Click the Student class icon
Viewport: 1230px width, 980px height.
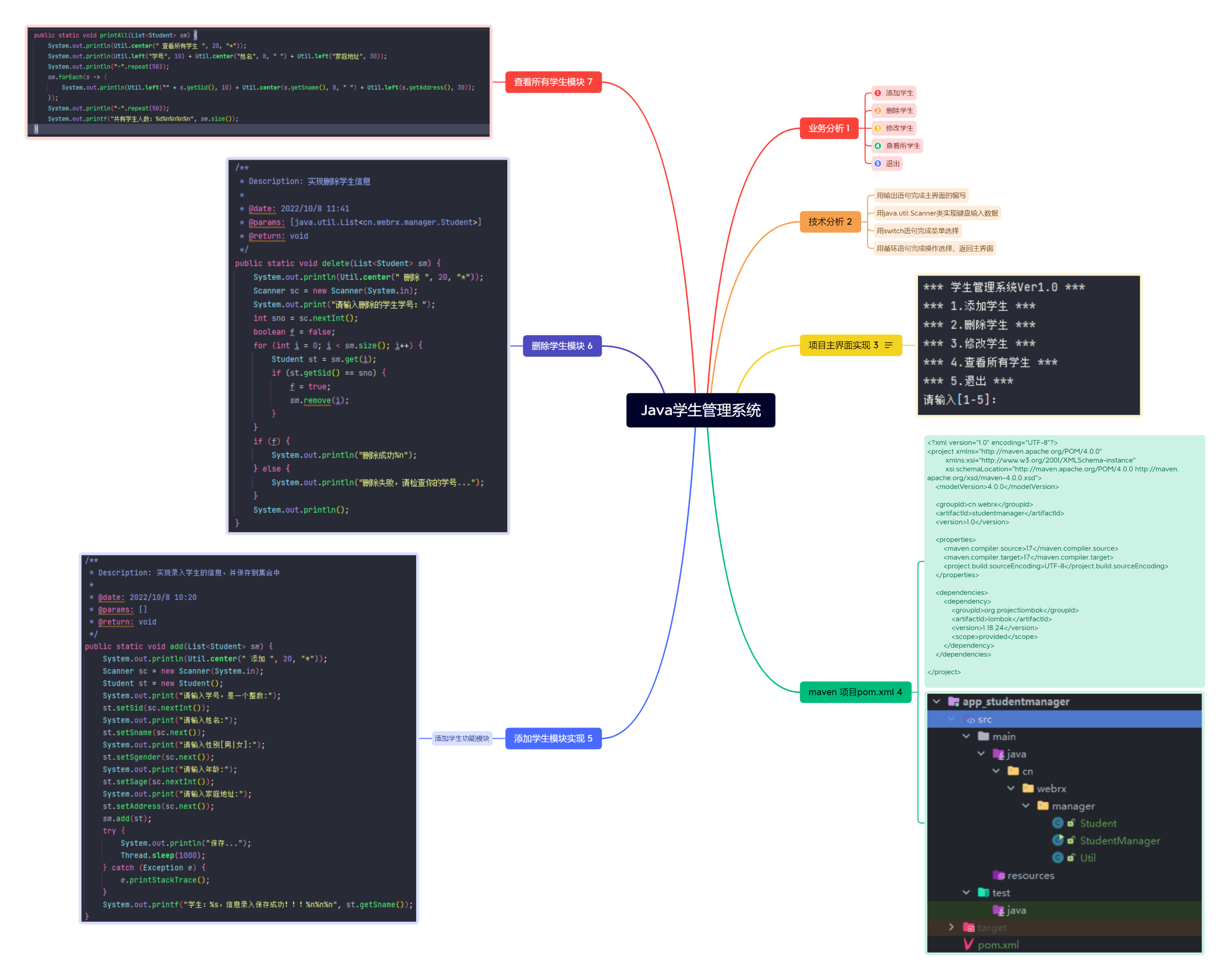point(1058,823)
